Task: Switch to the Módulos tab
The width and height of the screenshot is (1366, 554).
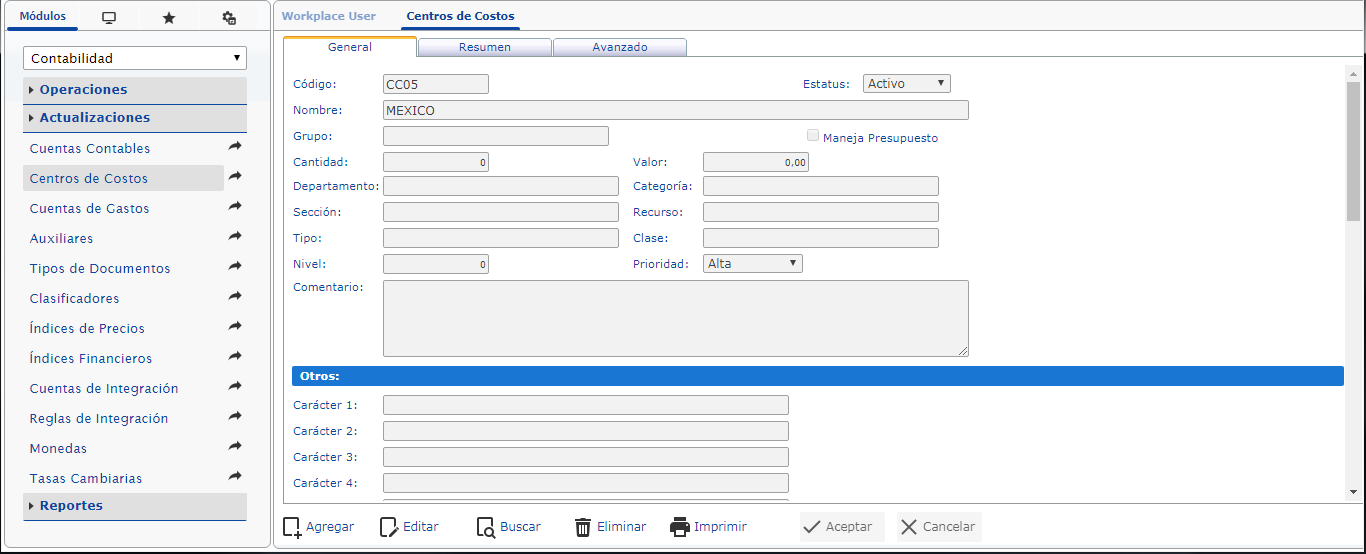Action: click(x=43, y=16)
